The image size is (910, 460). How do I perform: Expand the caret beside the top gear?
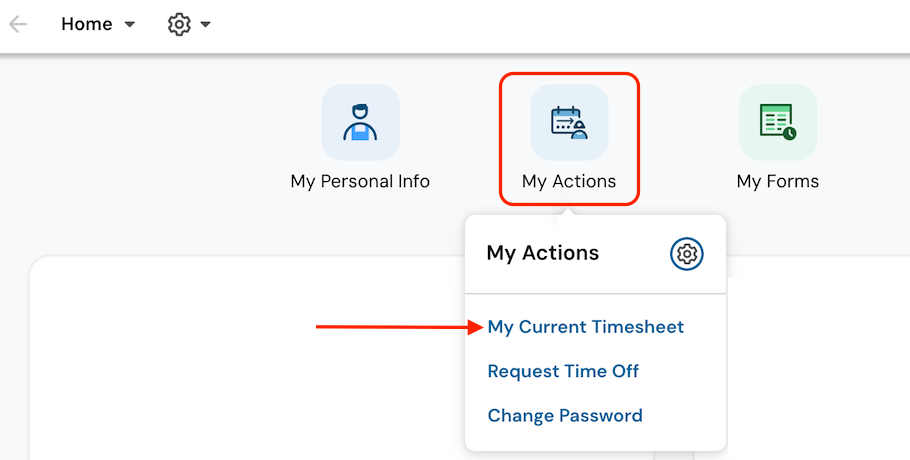coord(206,25)
